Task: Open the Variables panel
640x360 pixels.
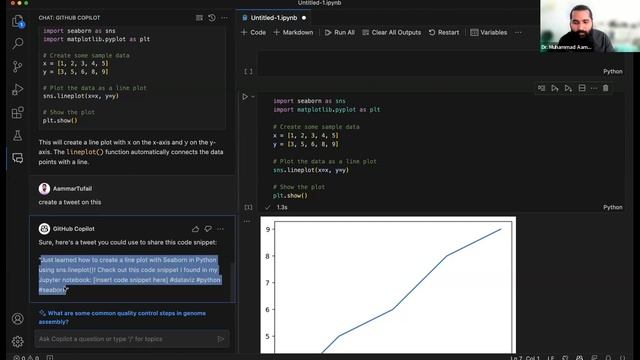Action: point(489,33)
